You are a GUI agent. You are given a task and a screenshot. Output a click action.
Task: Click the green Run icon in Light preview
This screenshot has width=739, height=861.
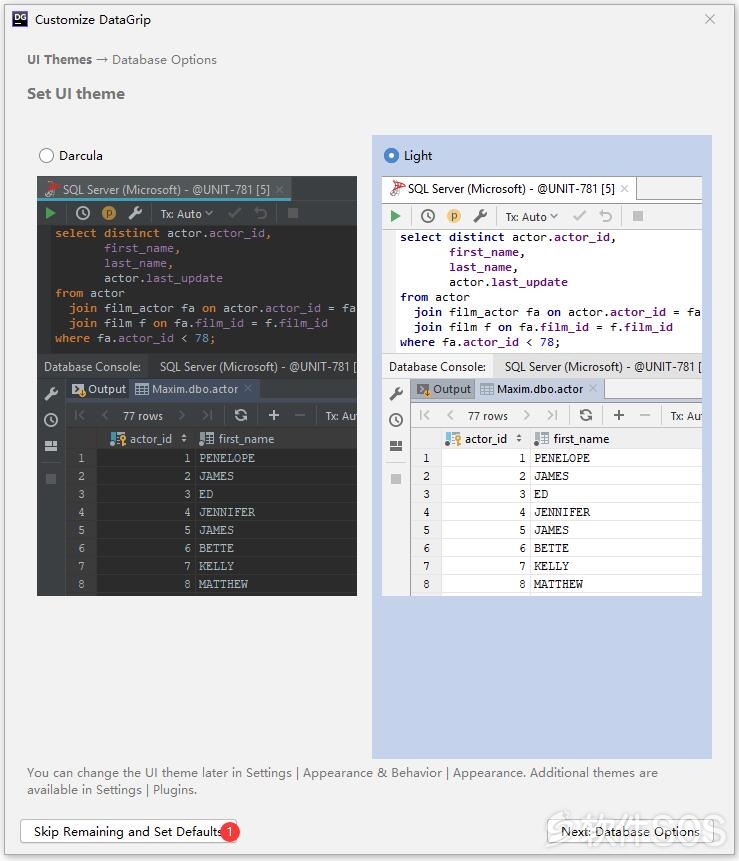pos(395,216)
